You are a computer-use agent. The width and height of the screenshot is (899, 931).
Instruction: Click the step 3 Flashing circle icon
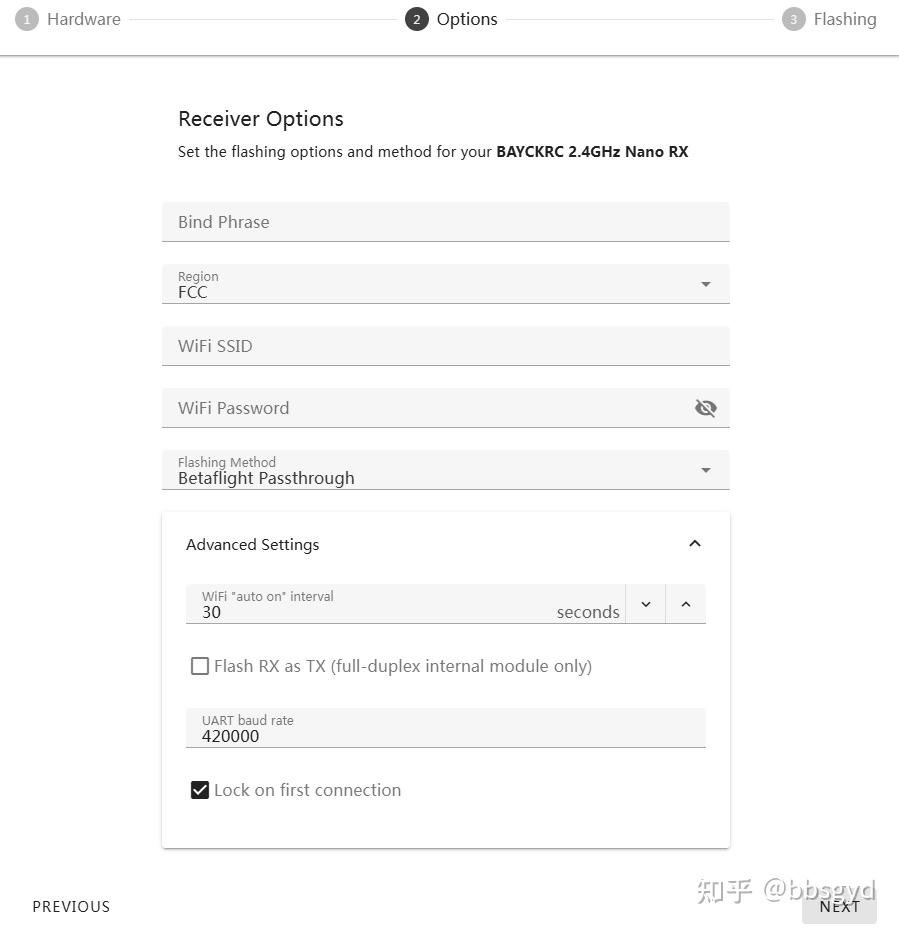tap(793, 19)
